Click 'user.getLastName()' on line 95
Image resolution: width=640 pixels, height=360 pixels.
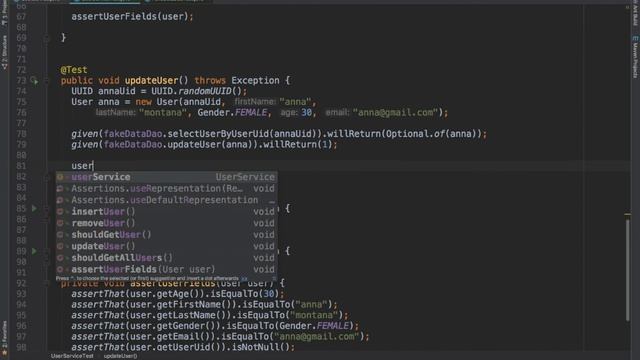click(179, 315)
